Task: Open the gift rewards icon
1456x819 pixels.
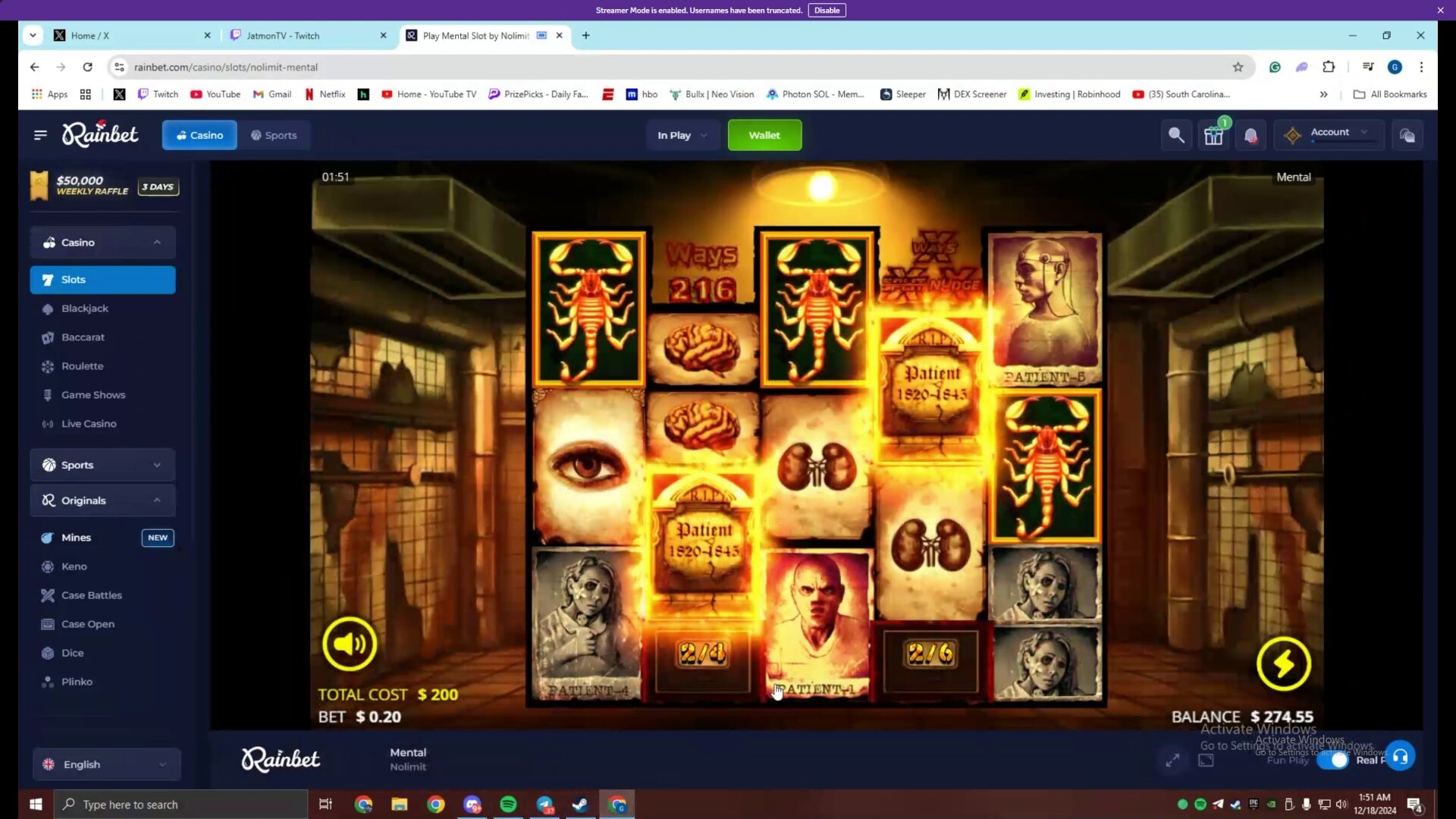Action: 1213,135
